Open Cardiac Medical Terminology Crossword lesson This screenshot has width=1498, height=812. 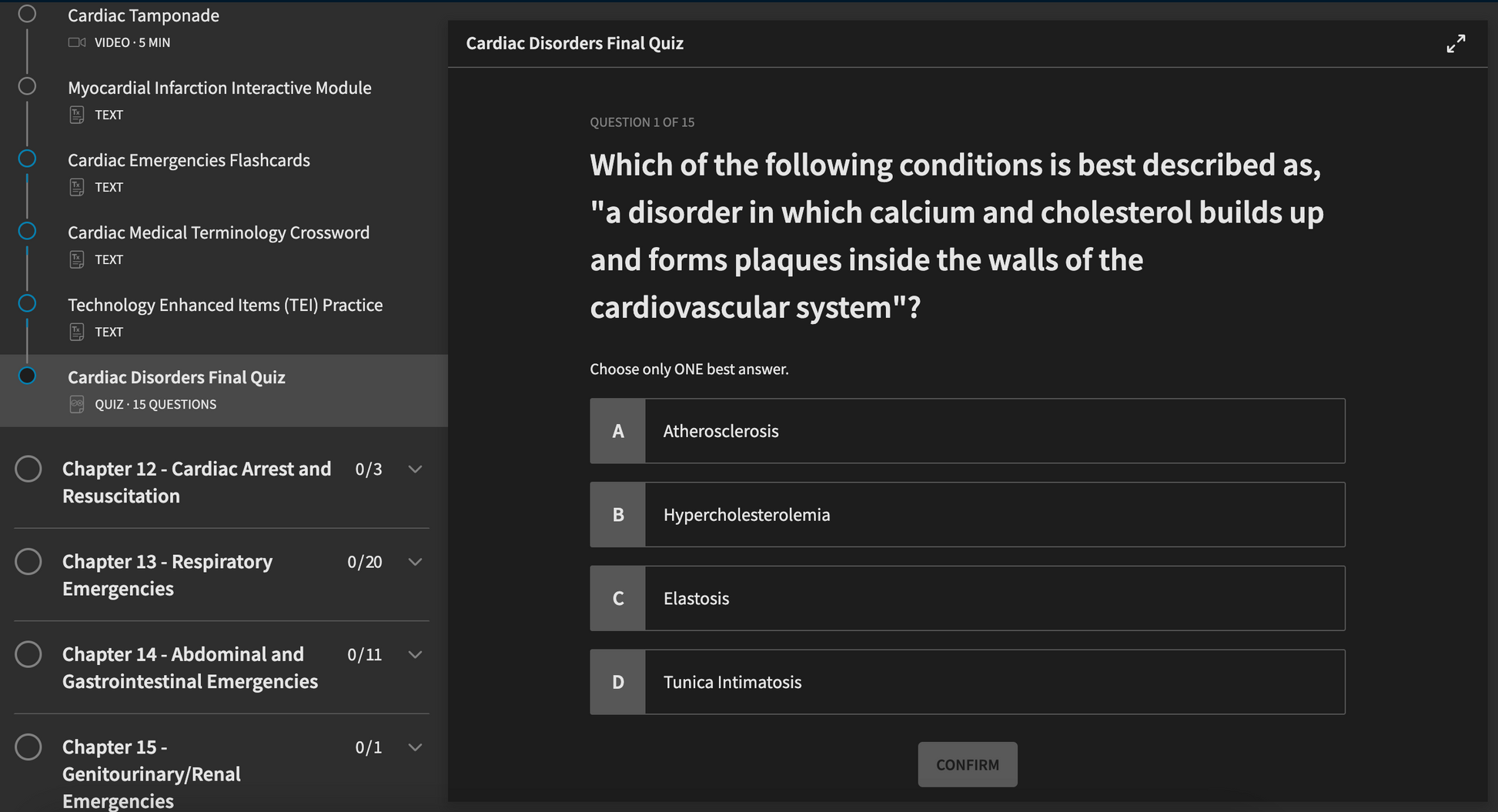[219, 232]
